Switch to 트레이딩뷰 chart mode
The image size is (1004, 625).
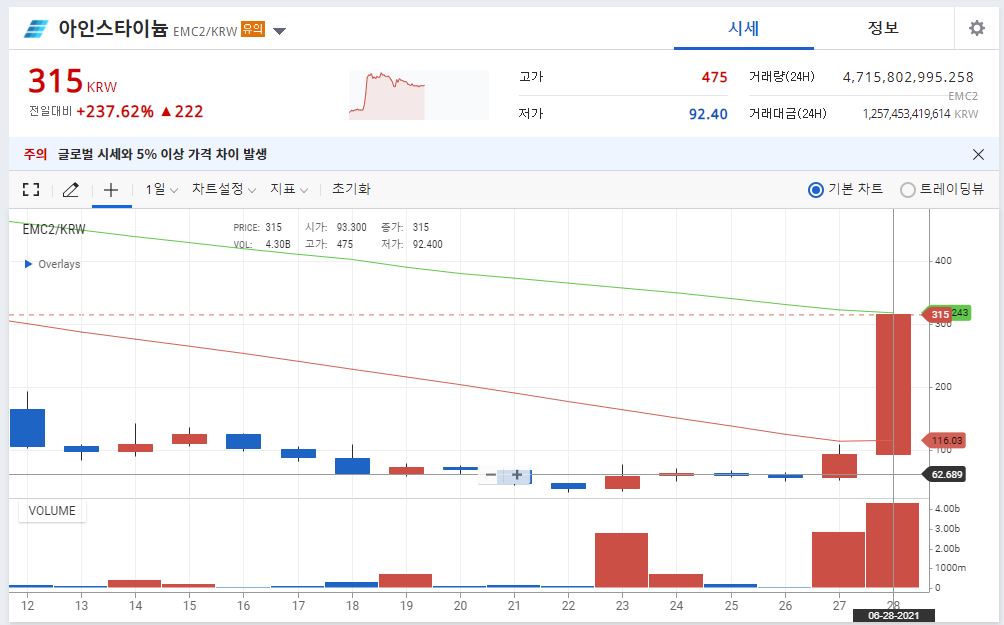[907, 189]
